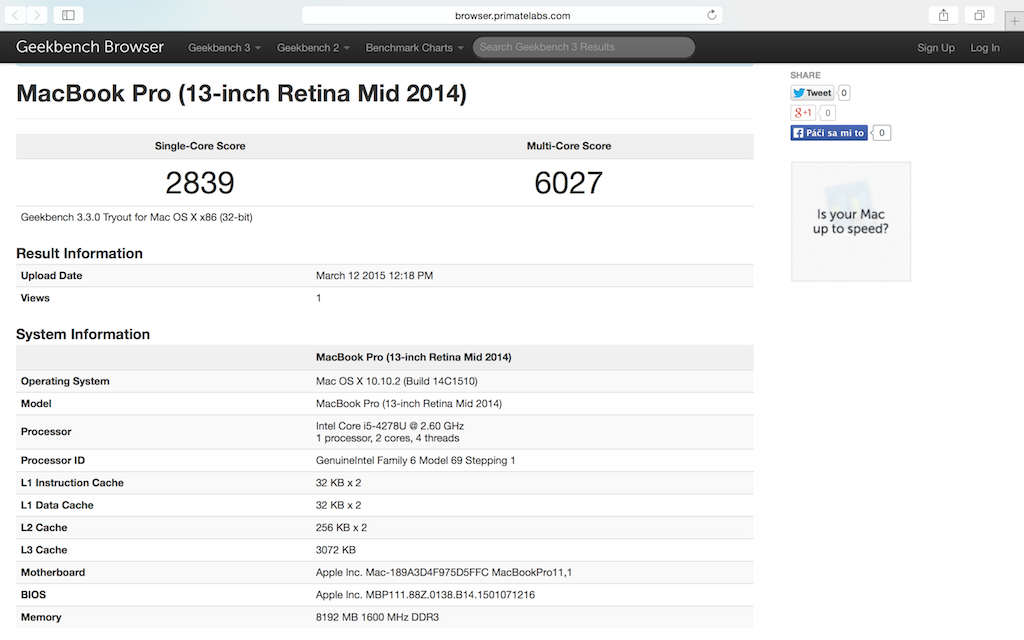Click the Tweet count bubble
The image size is (1024, 640).
(x=844, y=93)
